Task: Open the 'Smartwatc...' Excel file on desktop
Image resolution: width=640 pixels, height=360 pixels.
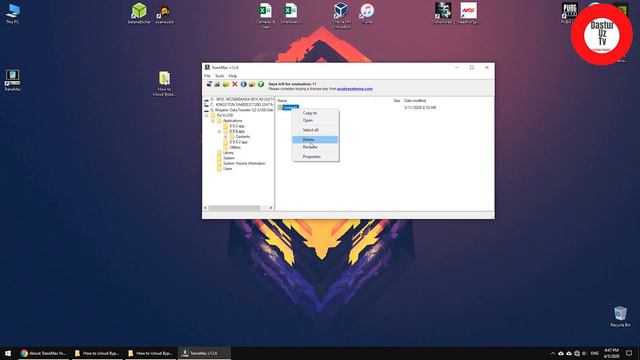Action: (x=290, y=13)
